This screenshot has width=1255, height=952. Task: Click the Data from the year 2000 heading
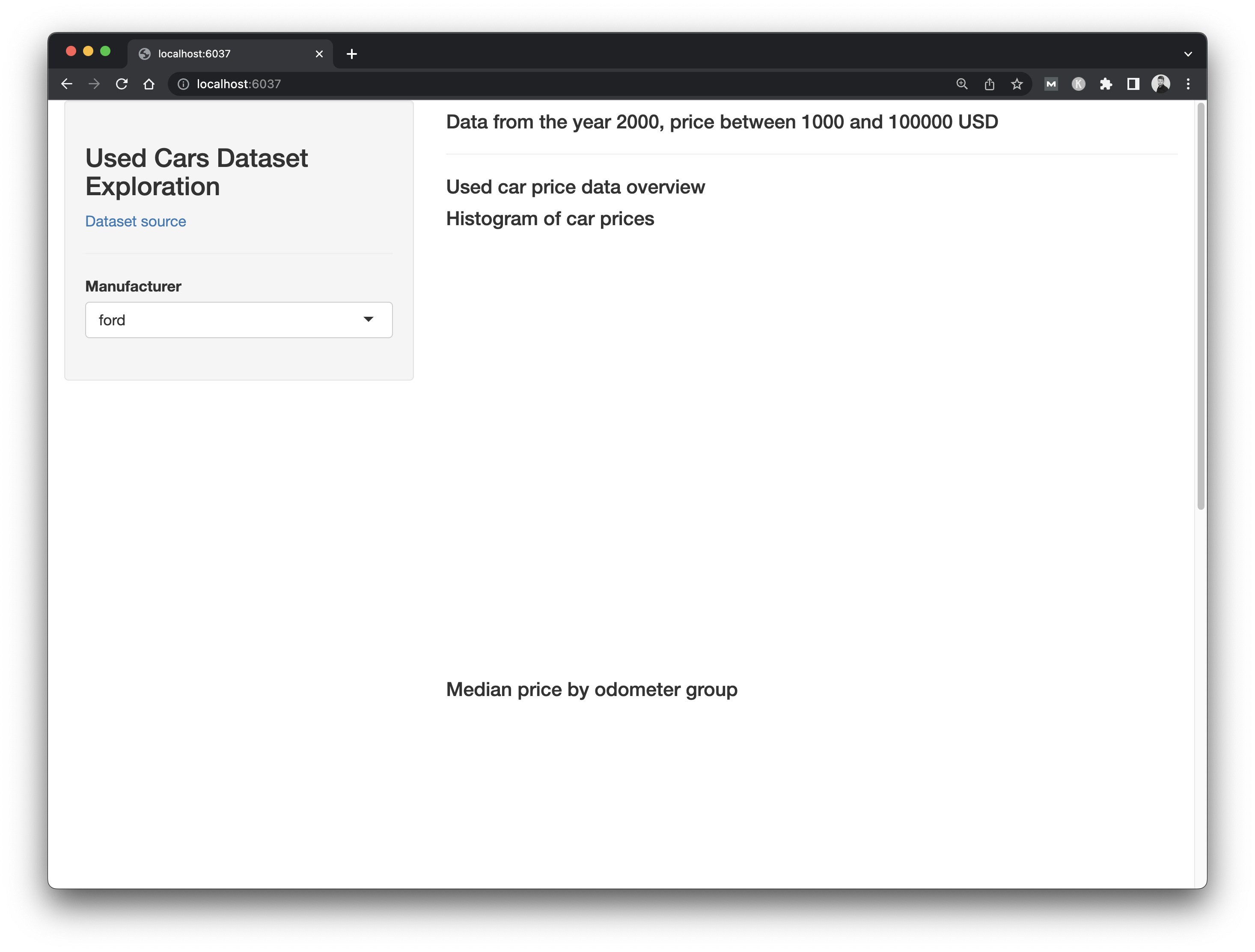tap(722, 122)
